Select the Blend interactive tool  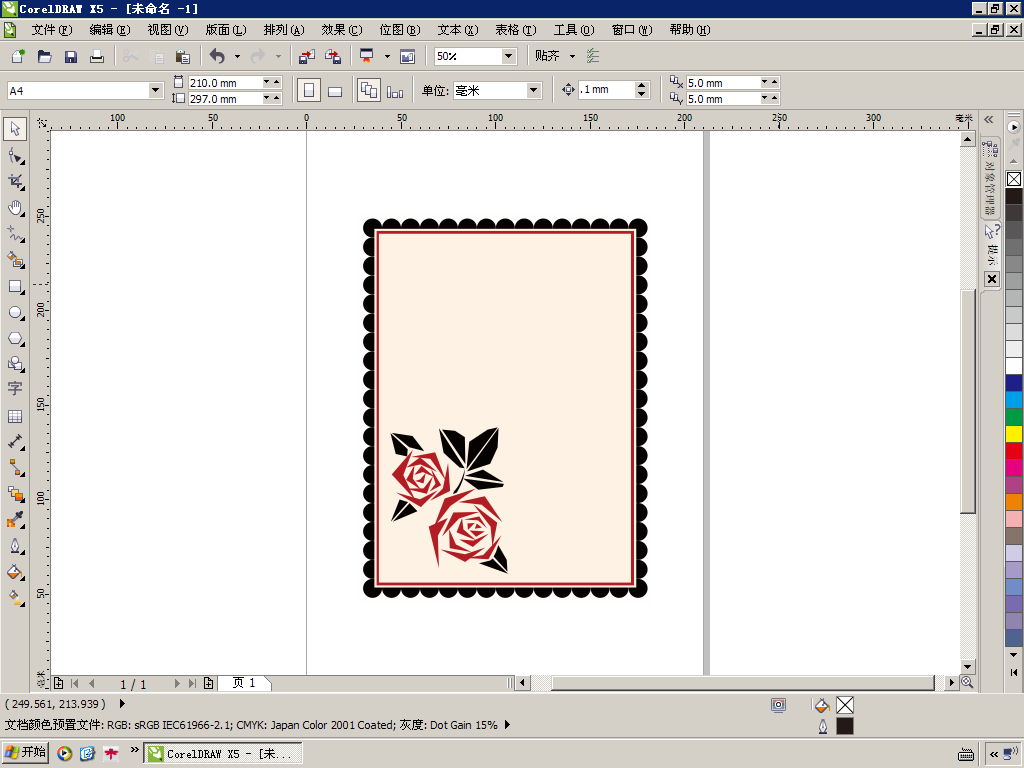[x=15, y=494]
